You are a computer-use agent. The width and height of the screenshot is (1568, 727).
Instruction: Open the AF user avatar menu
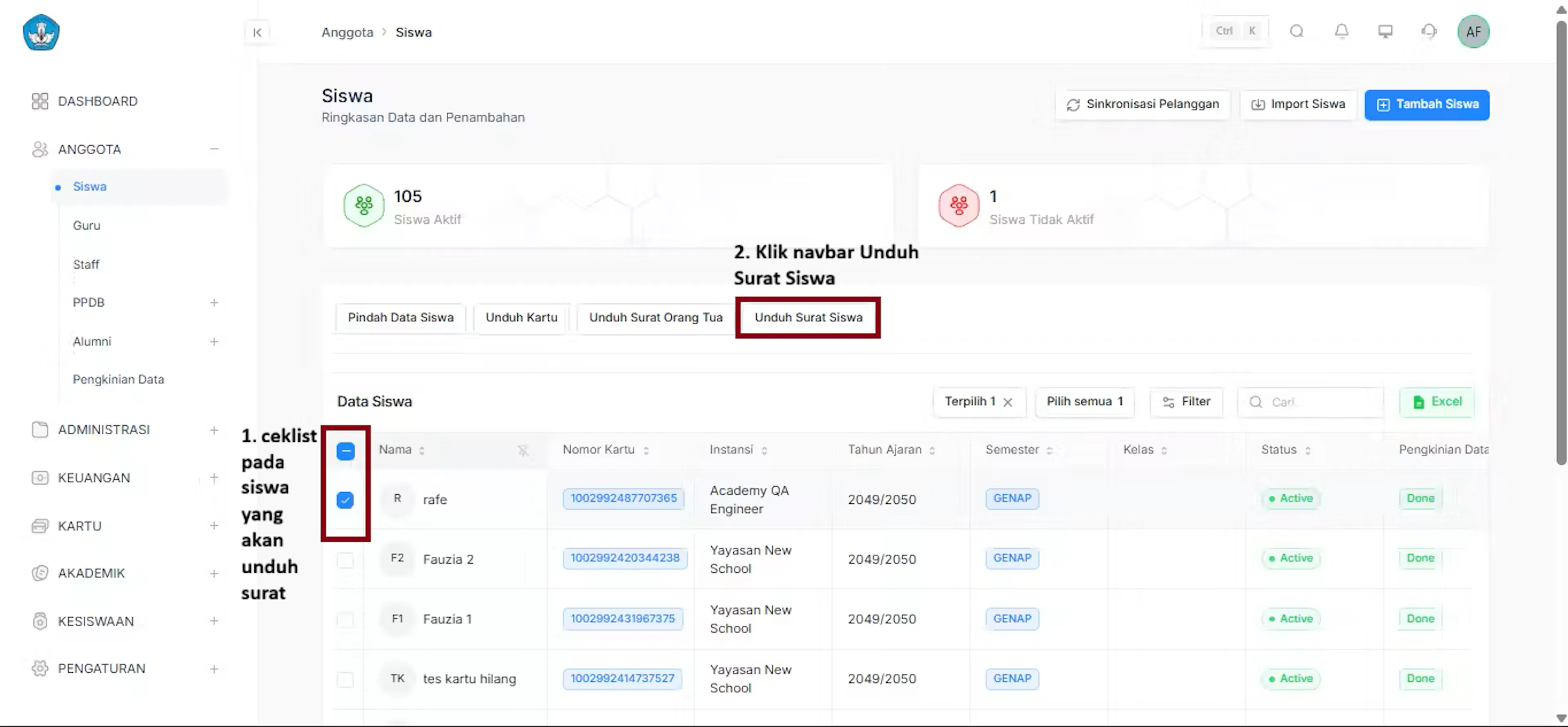(x=1473, y=31)
